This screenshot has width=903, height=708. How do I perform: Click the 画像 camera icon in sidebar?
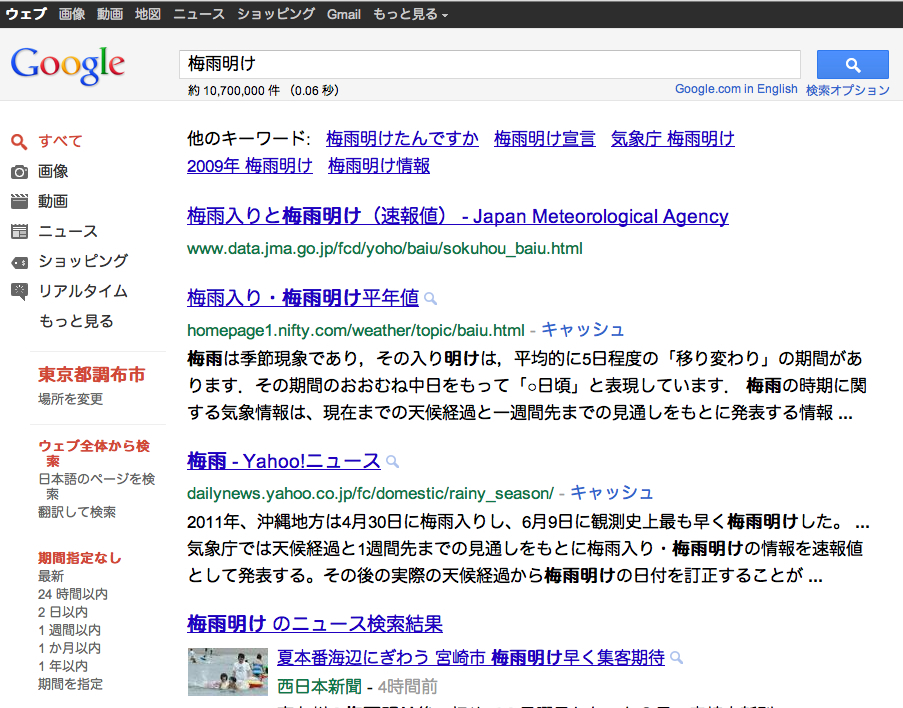19,172
